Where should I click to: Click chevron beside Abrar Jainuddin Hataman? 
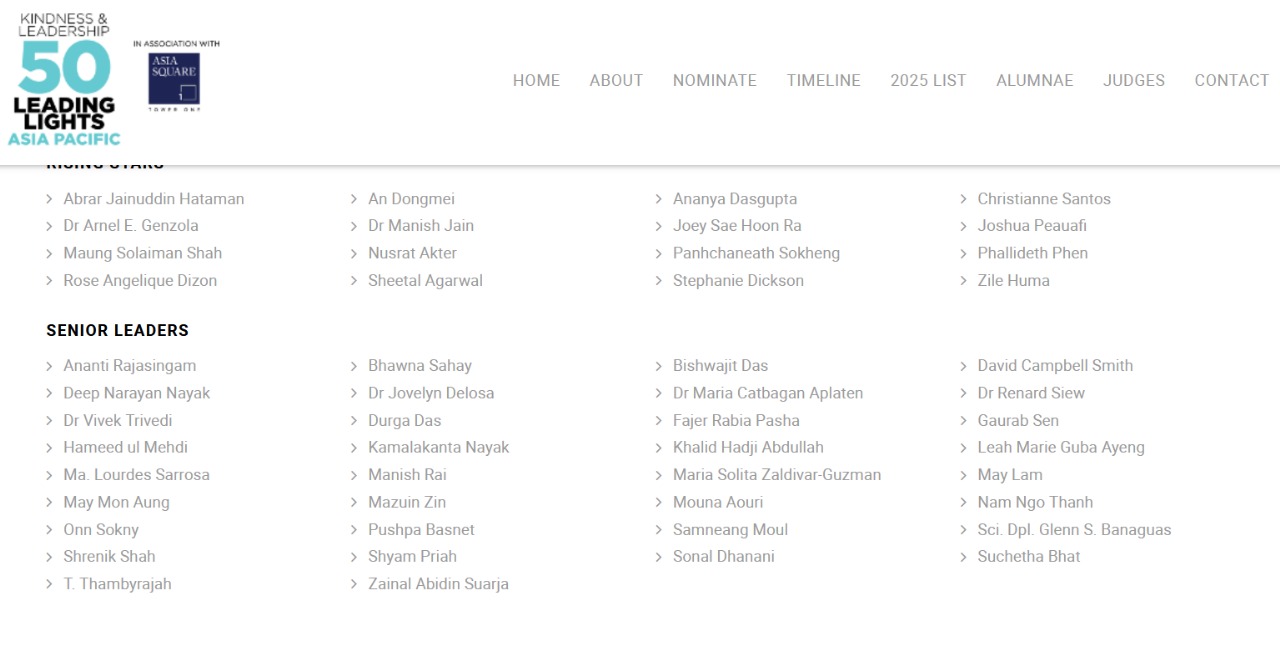pos(49,199)
